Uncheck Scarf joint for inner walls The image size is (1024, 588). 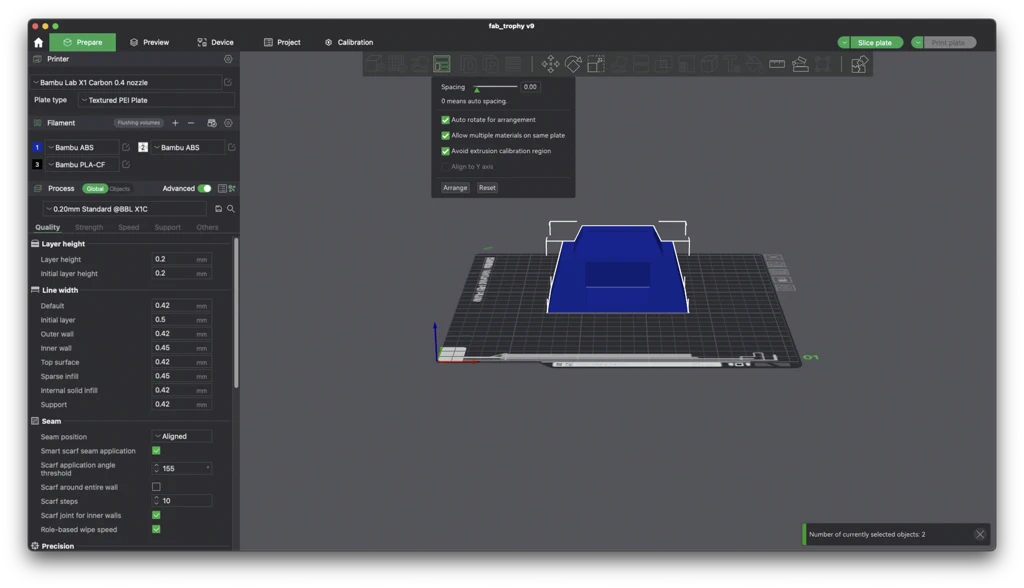156,515
